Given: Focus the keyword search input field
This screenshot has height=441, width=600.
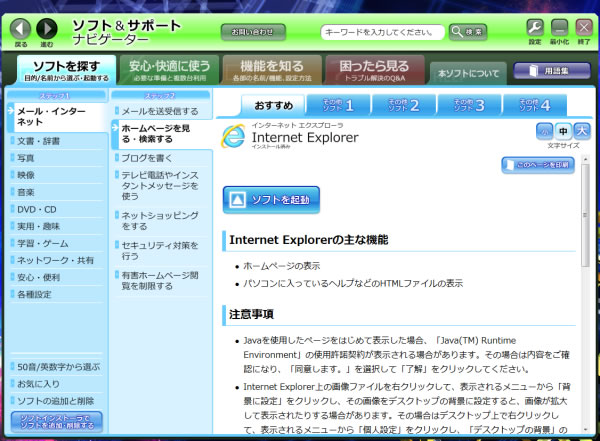Looking at the screenshot, I should pos(382,32).
